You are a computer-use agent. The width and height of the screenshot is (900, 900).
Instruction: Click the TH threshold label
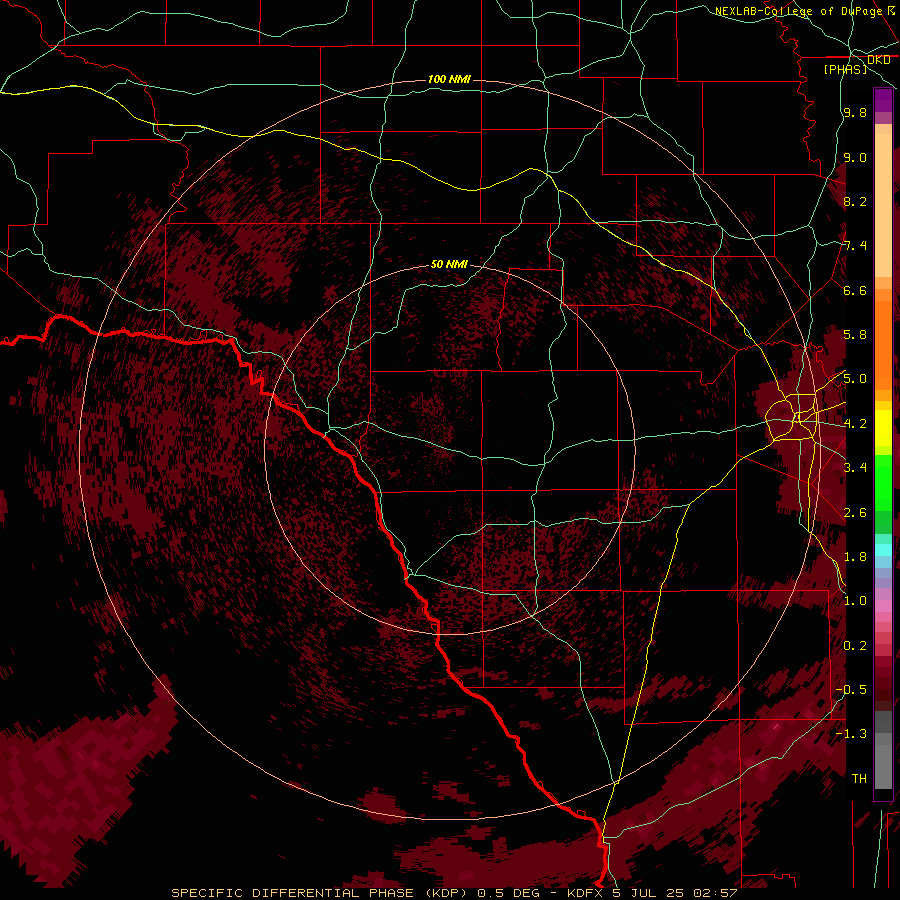(x=859, y=779)
